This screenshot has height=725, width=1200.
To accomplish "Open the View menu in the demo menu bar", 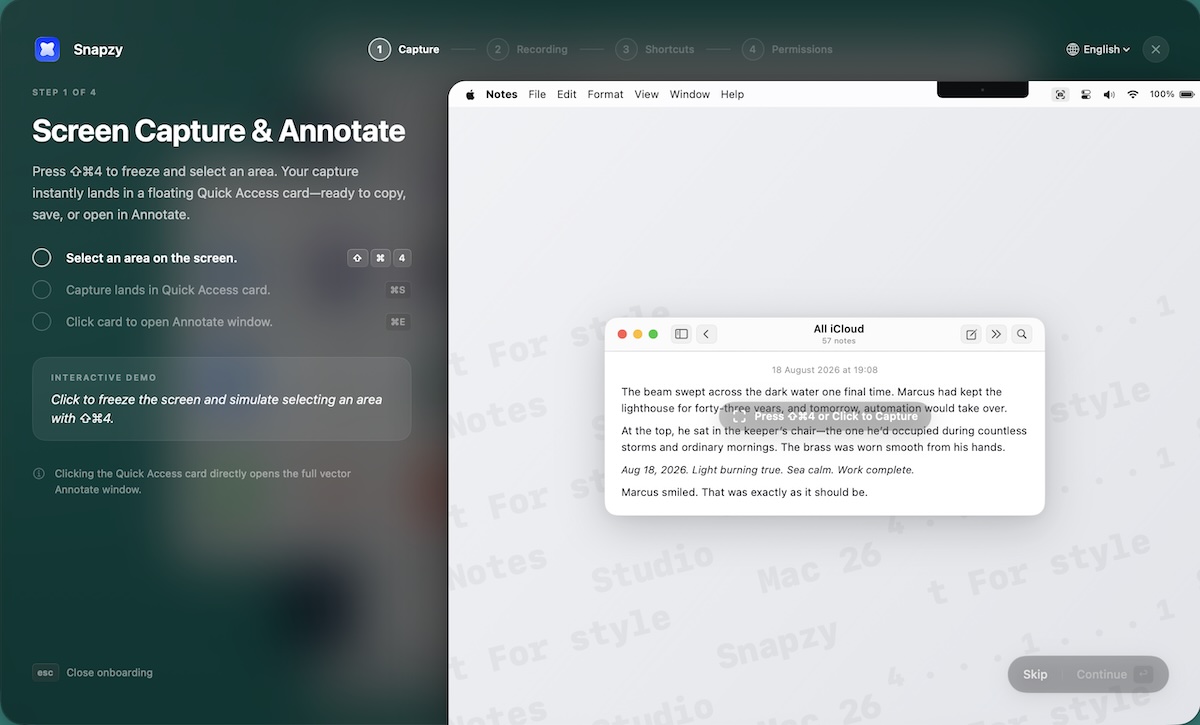I will click(647, 94).
